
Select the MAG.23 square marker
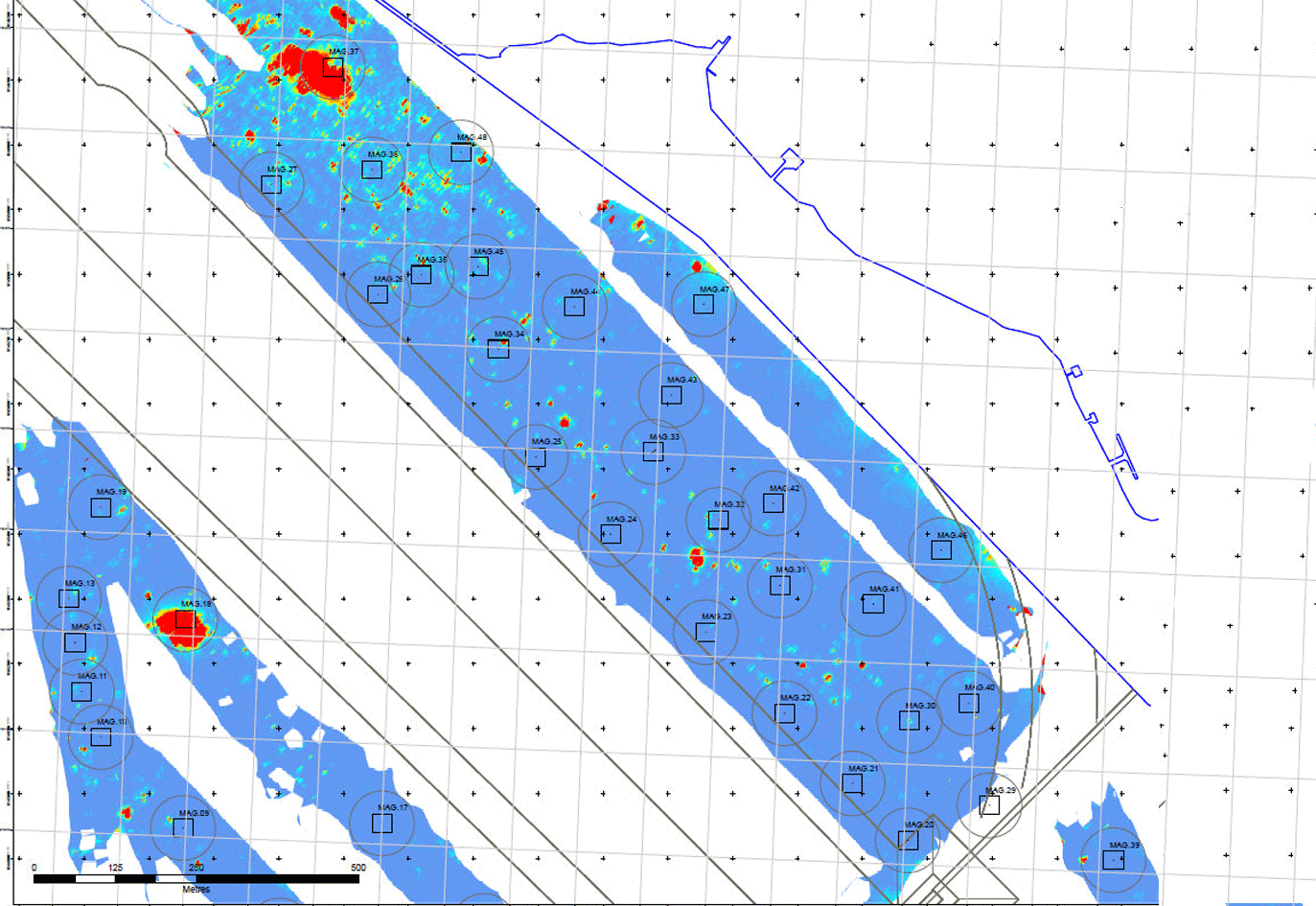point(705,632)
